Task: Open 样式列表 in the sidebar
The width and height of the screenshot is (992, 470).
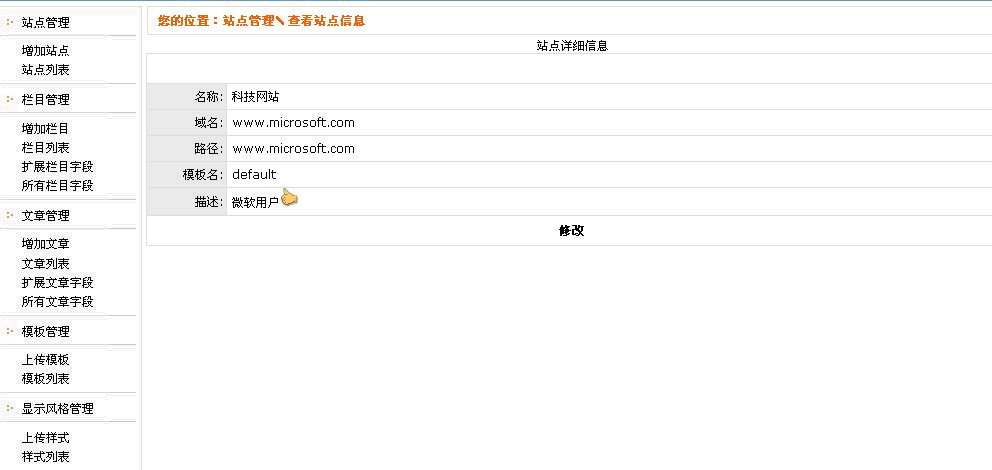Action: pyautogui.click(x=46, y=457)
